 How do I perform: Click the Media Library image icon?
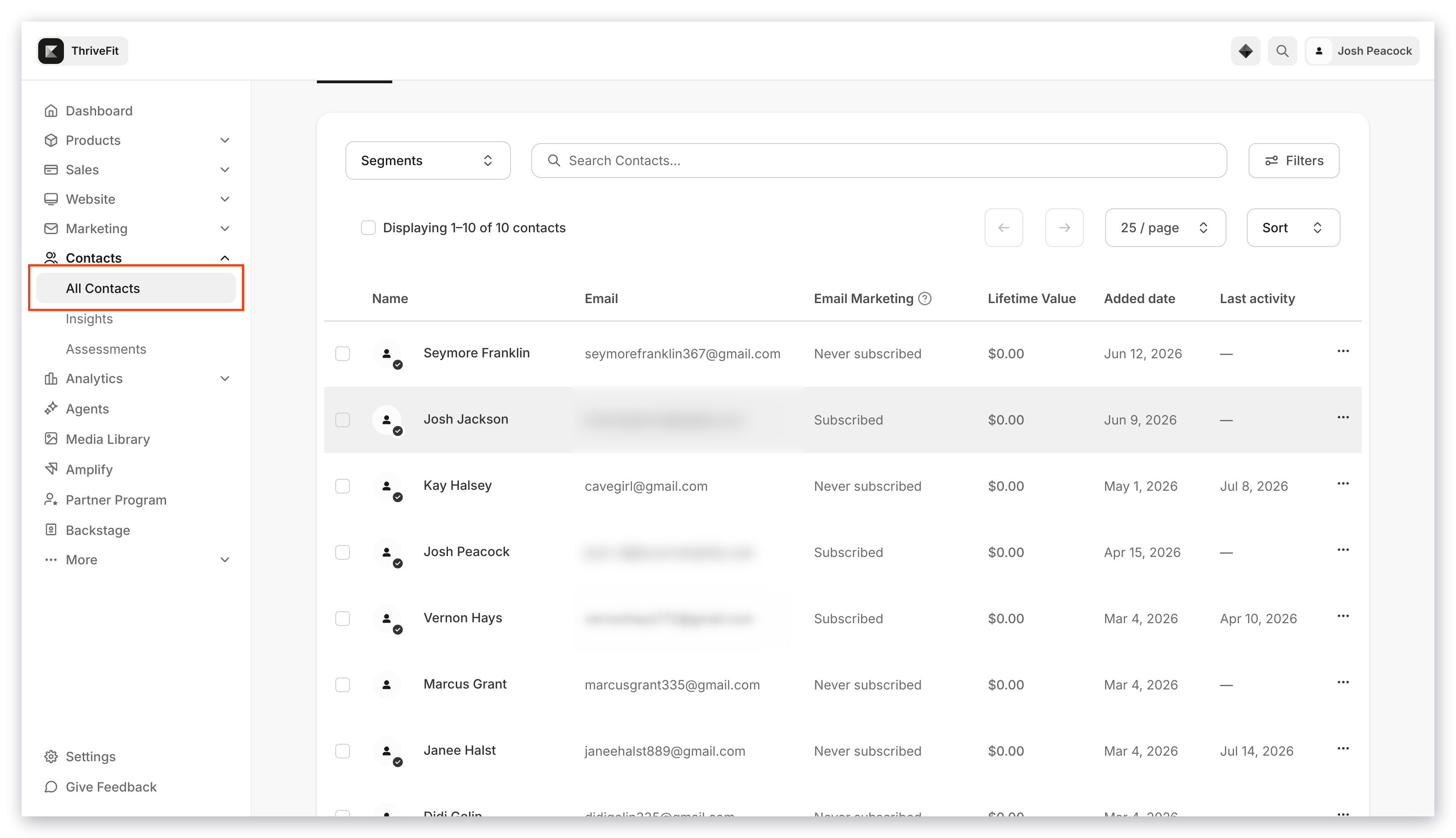(x=51, y=439)
